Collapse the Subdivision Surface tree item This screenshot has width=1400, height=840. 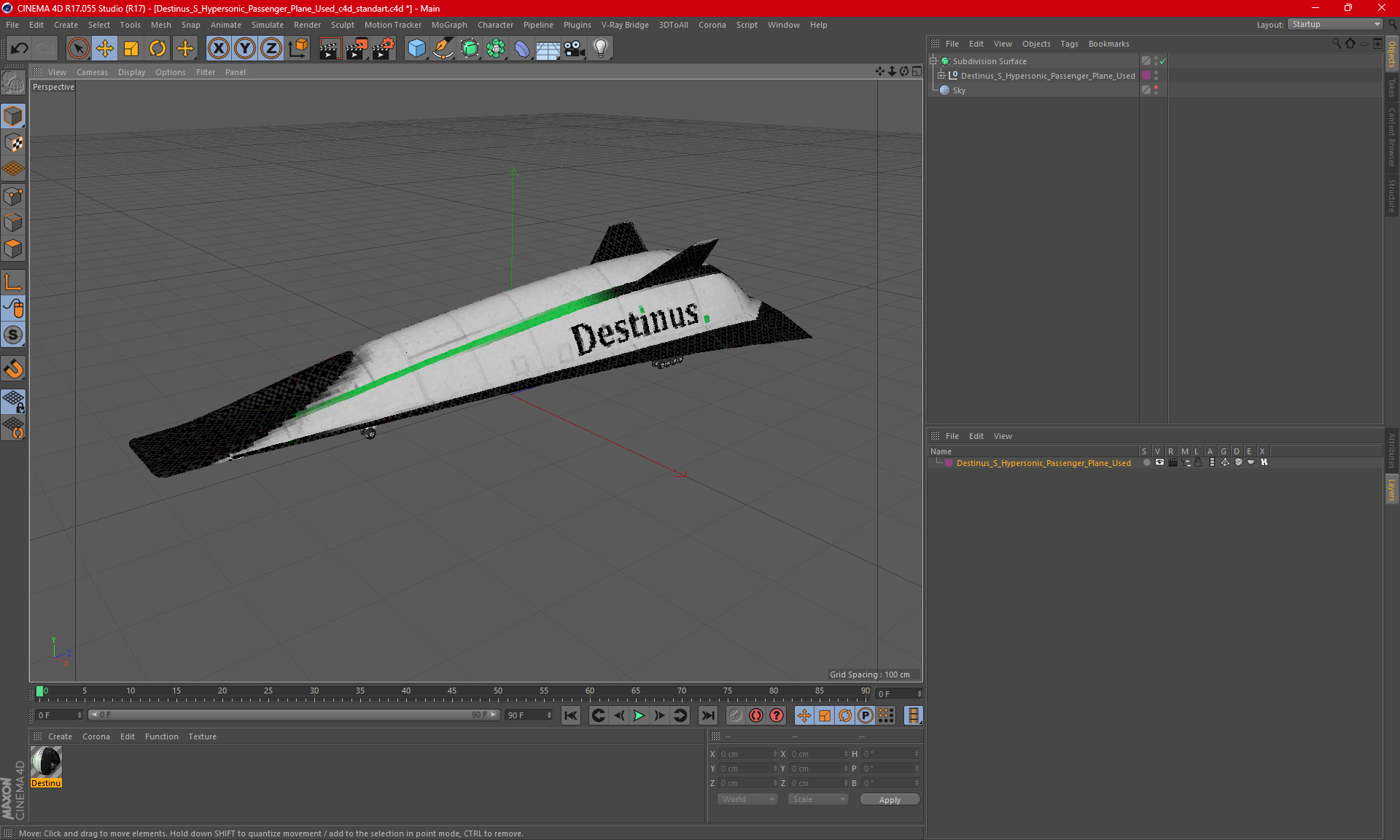click(933, 61)
